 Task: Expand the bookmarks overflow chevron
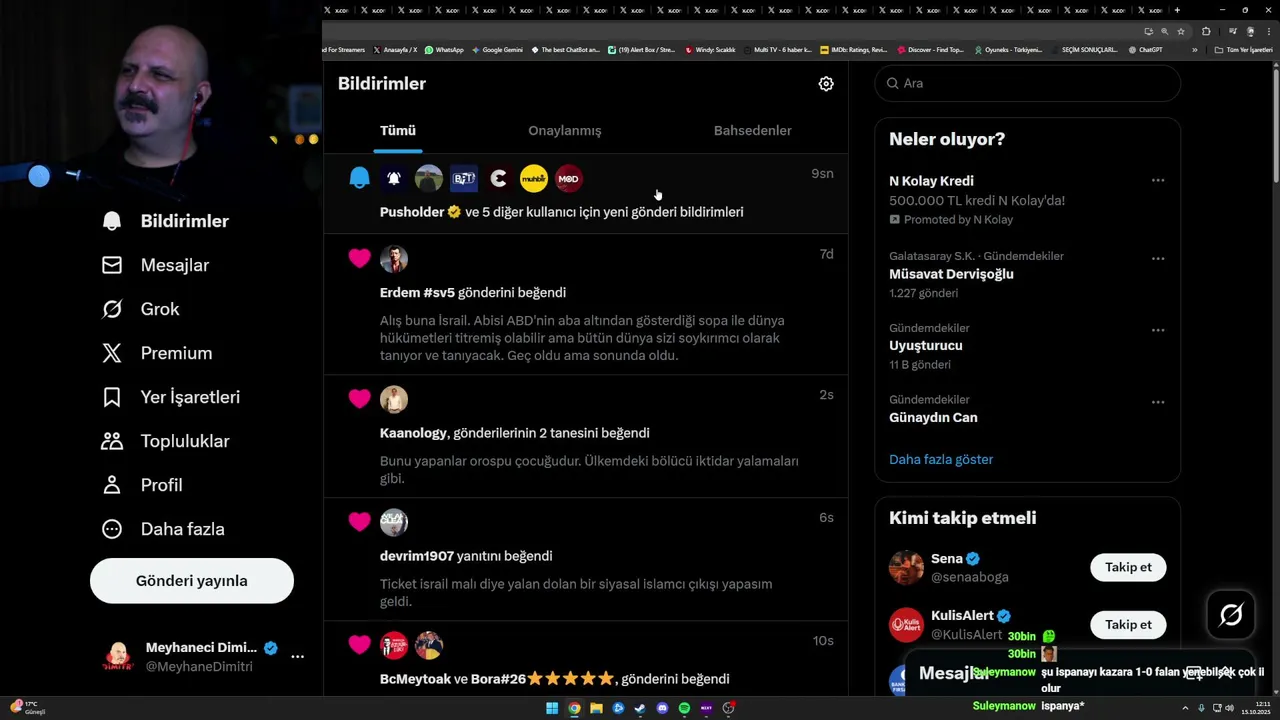(x=1194, y=49)
